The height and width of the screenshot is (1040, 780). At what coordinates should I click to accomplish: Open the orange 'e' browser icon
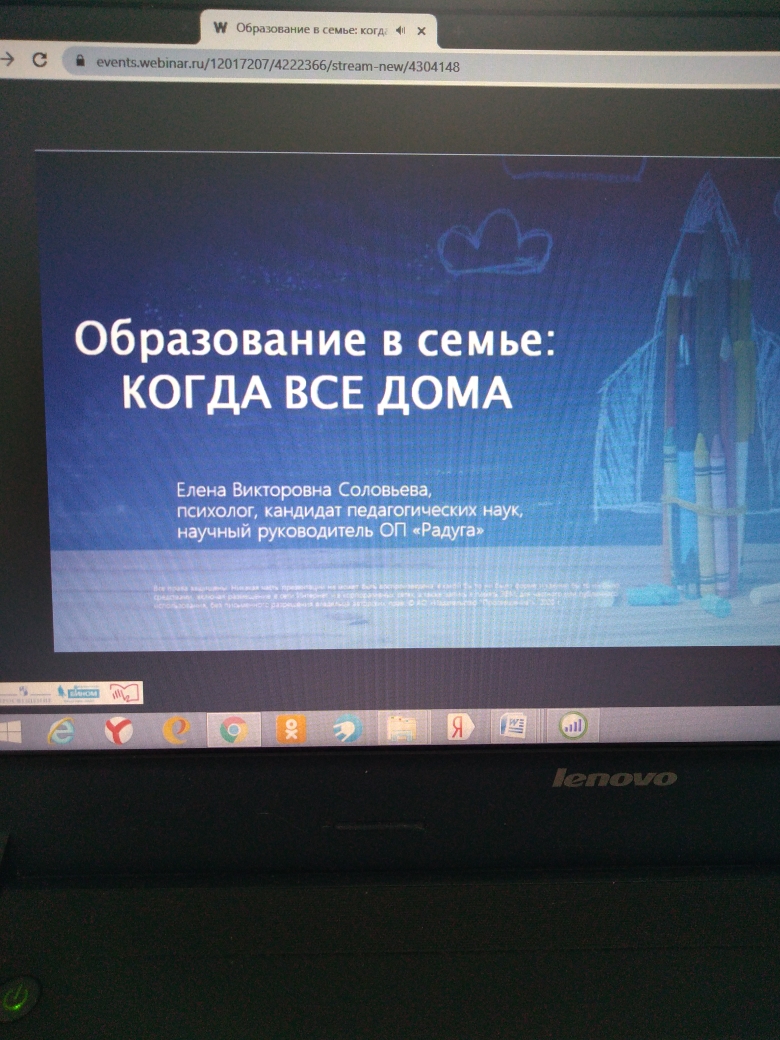pos(176,731)
